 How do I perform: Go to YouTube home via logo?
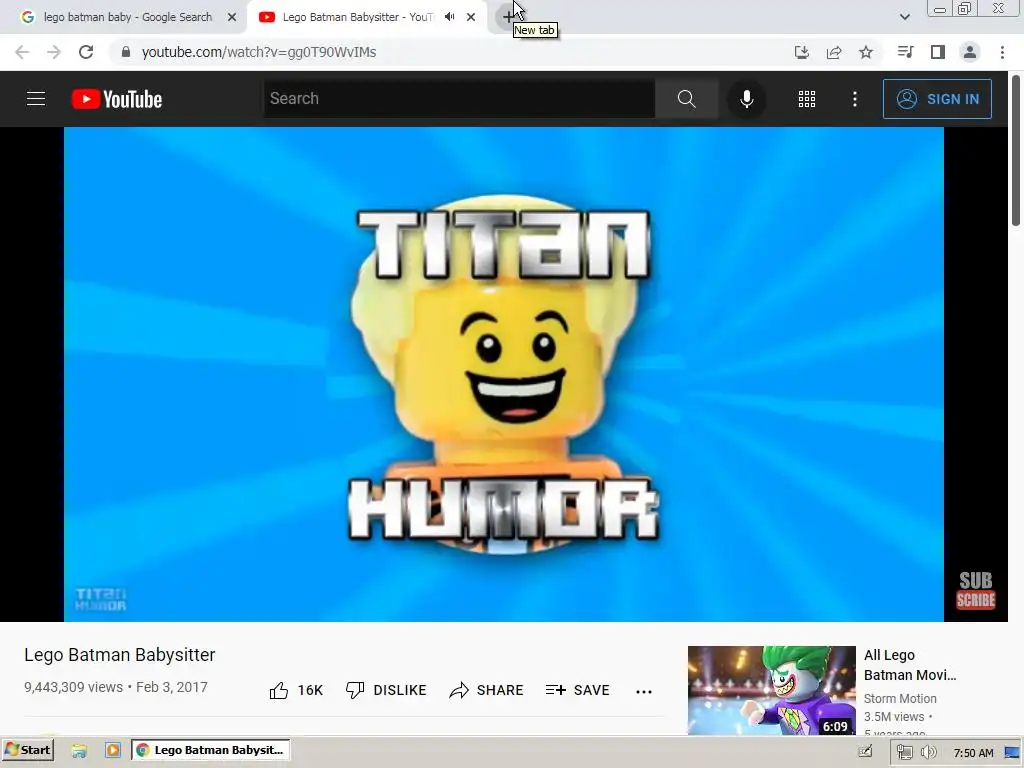[x=117, y=99]
